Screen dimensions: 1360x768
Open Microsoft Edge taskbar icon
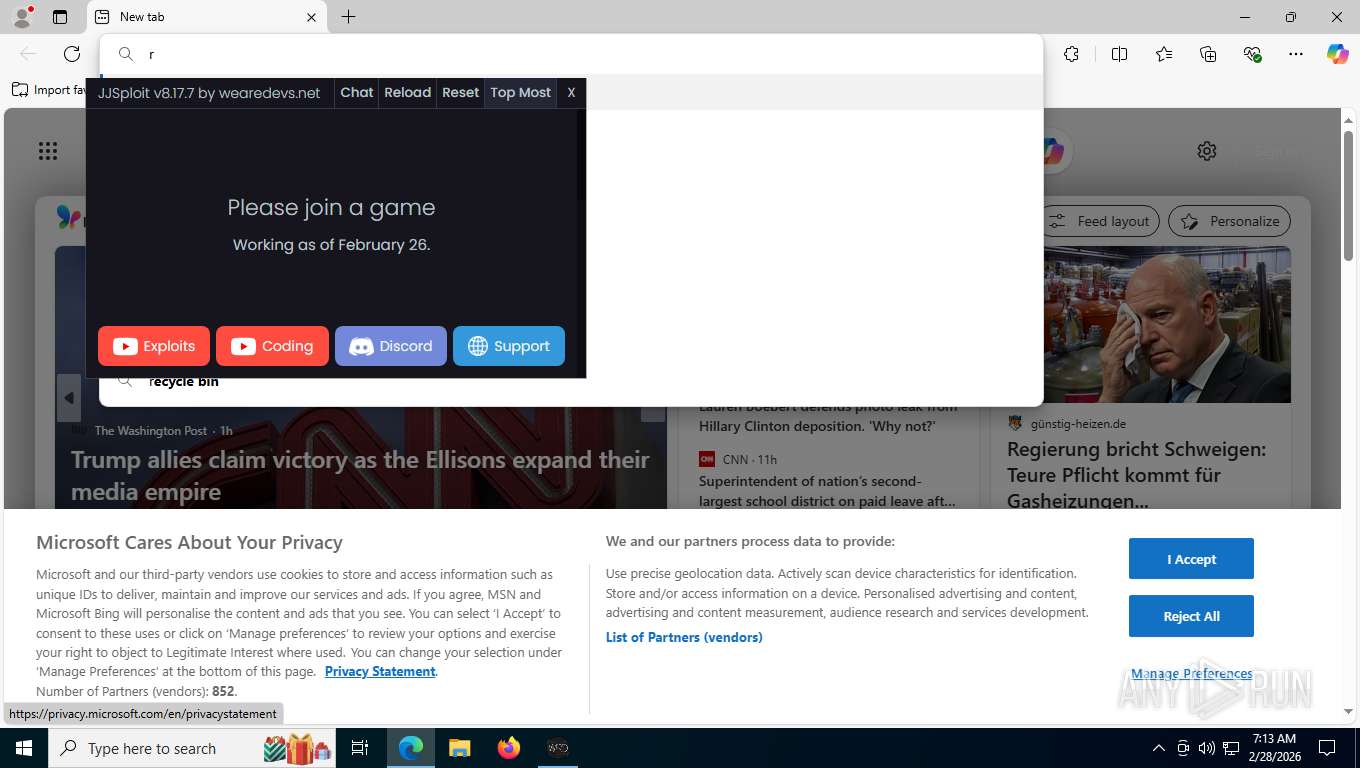pyautogui.click(x=410, y=748)
